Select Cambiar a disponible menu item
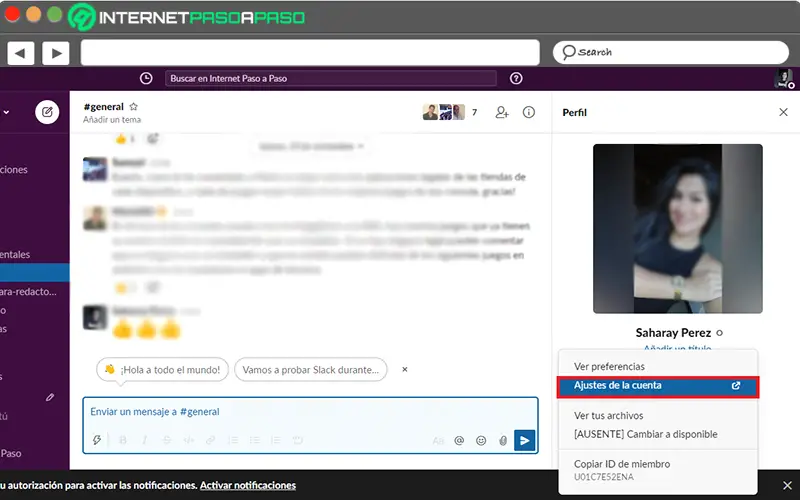800x500 pixels. pyautogui.click(x=645, y=434)
